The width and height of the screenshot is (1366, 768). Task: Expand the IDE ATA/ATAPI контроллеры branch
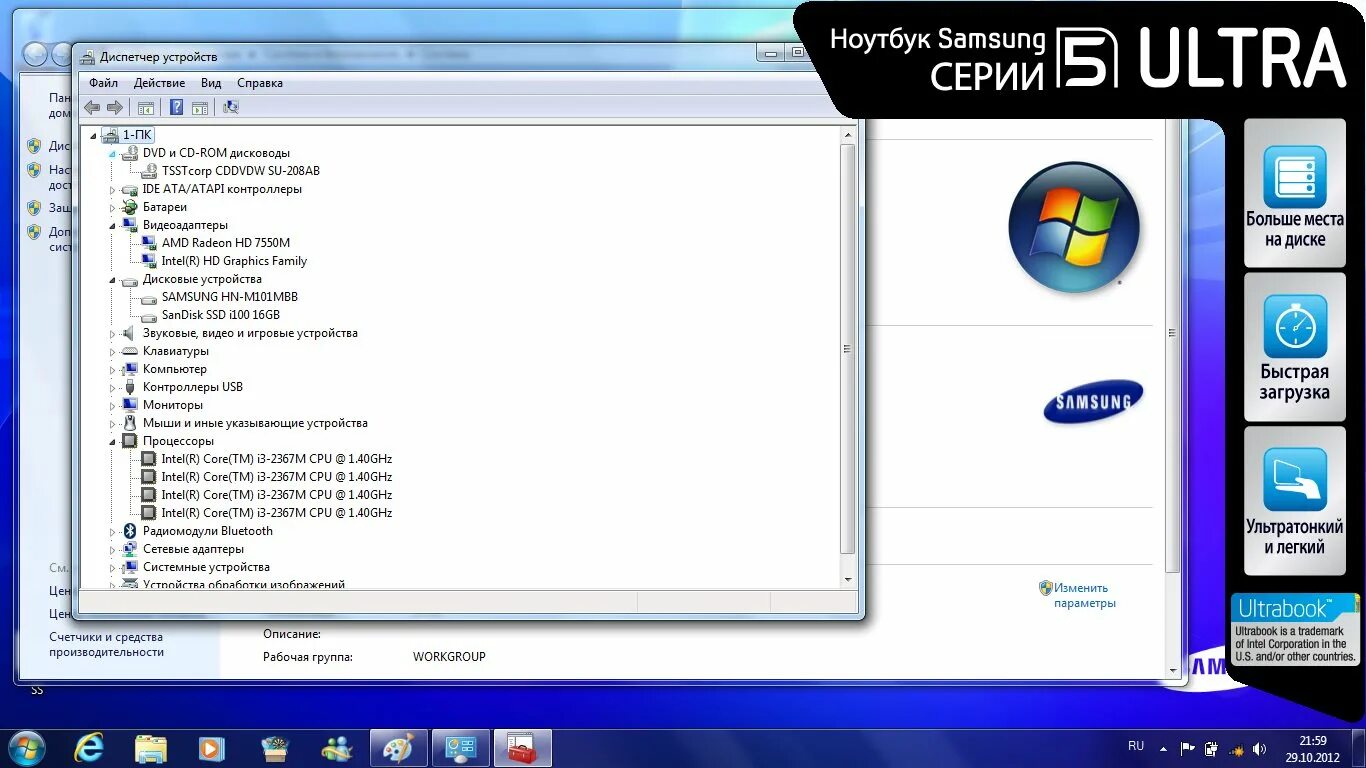[113, 189]
